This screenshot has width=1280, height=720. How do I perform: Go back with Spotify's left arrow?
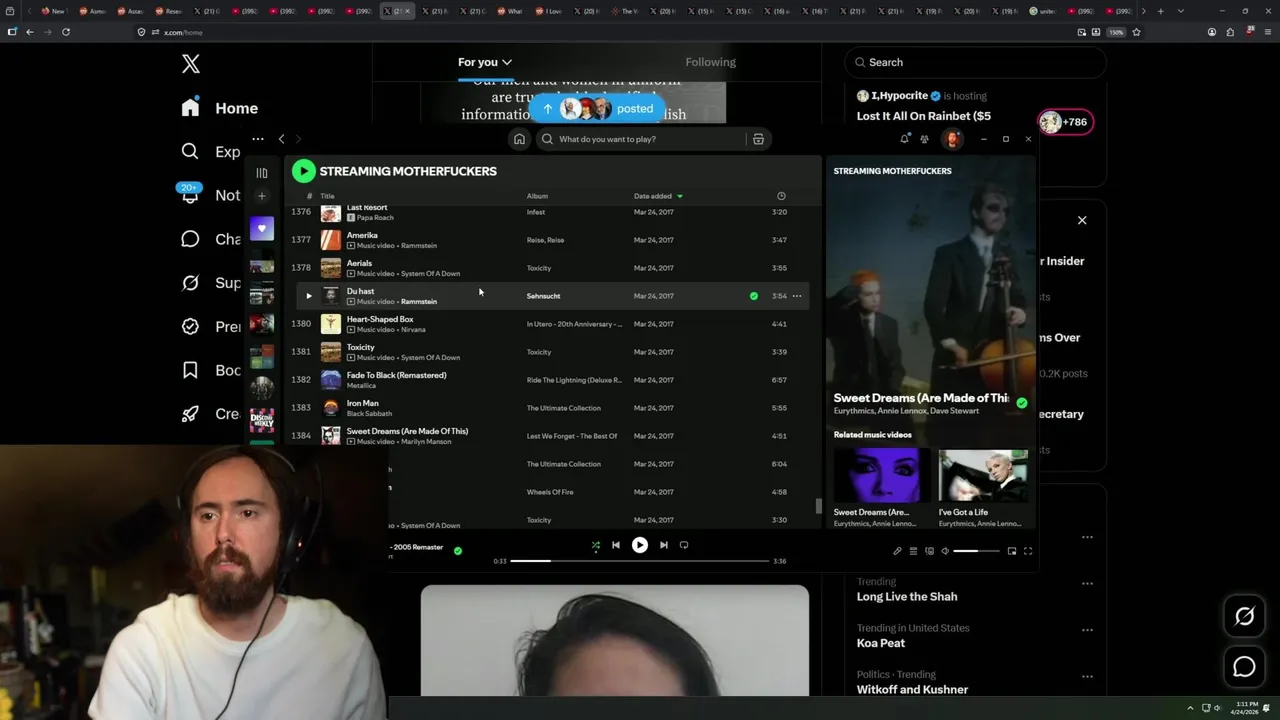coord(281,139)
